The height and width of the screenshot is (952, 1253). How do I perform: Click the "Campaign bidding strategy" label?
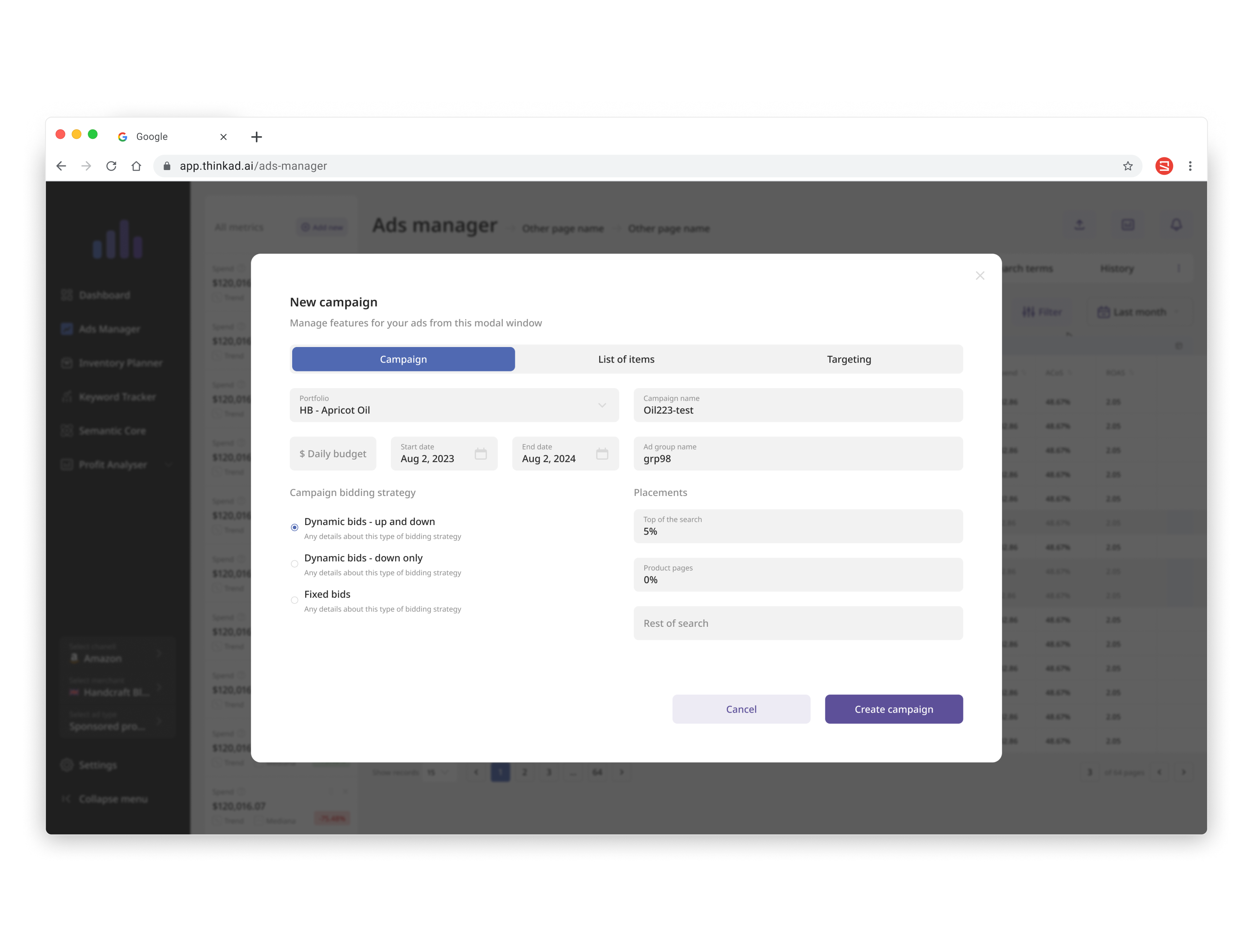pos(352,493)
